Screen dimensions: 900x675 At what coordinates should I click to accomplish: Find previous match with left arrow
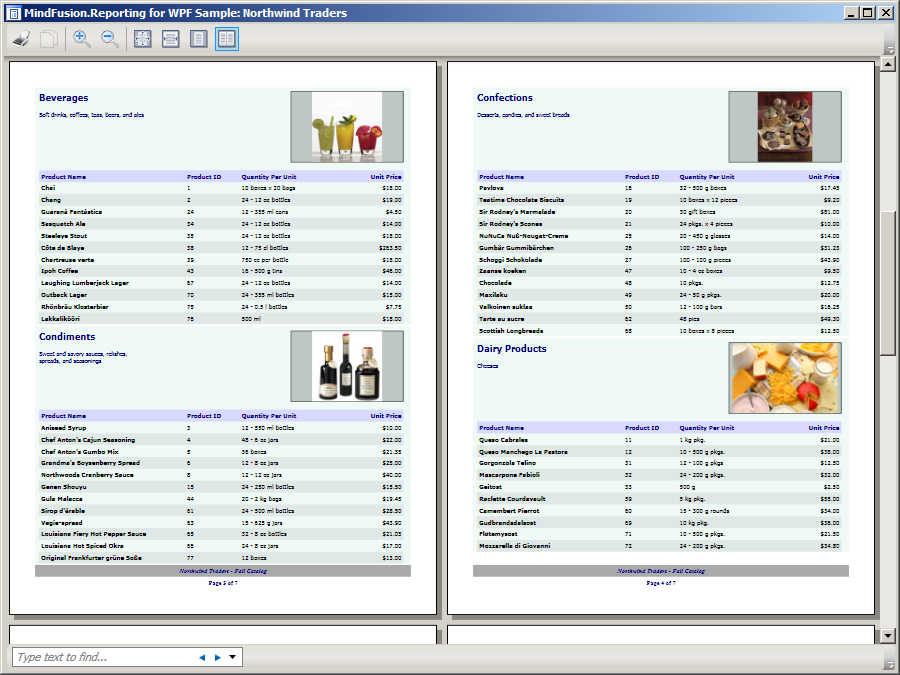(202, 657)
